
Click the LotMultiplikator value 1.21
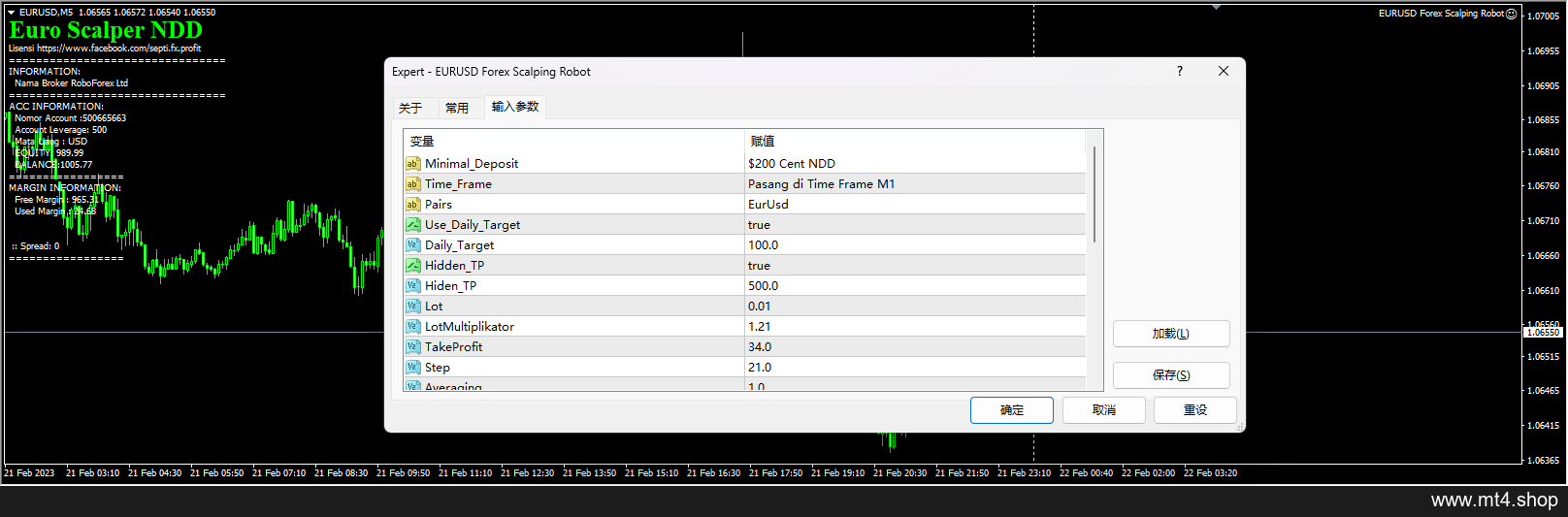coord(915,327)
